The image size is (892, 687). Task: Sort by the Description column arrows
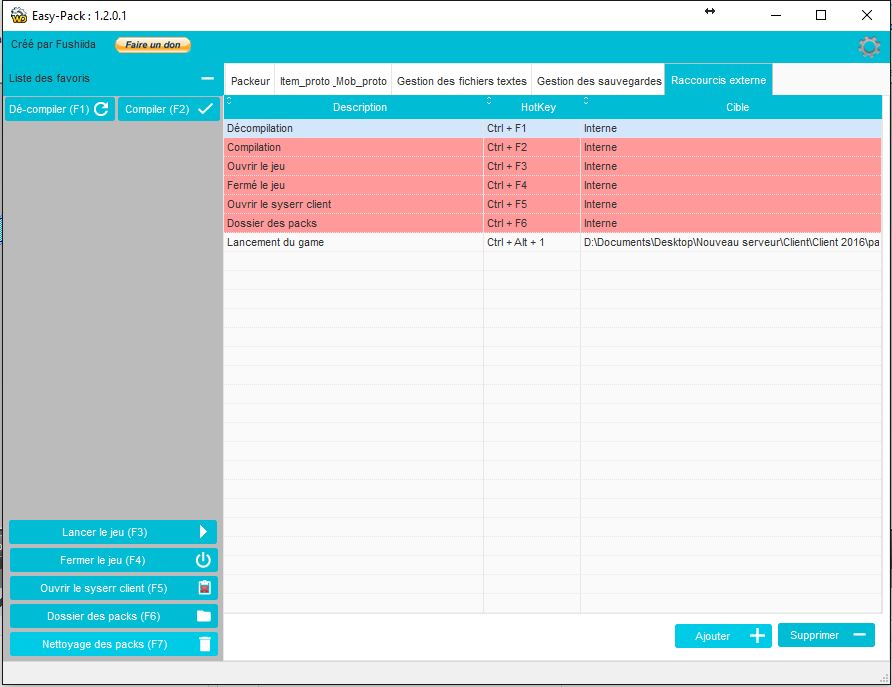pos(229,101)
